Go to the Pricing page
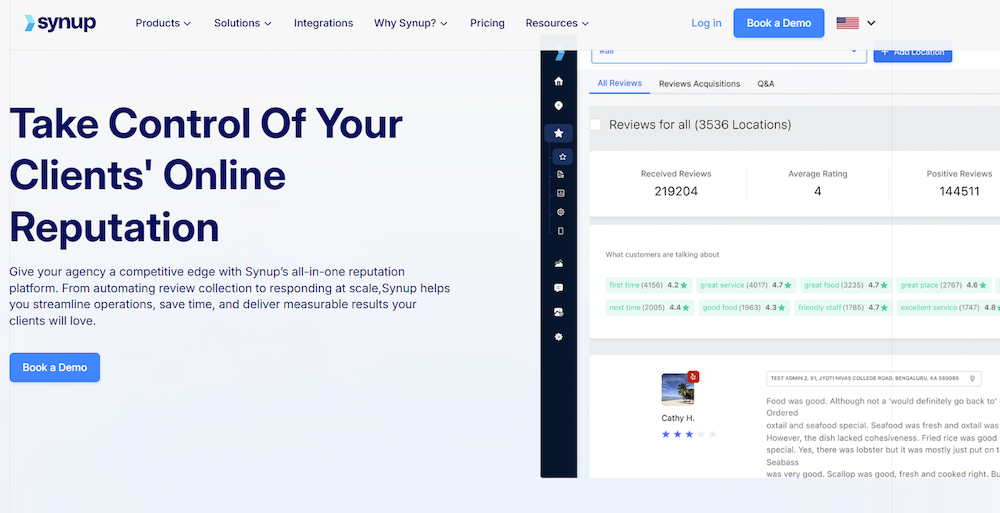This screenshot has height=513, width=1000. 487,23
